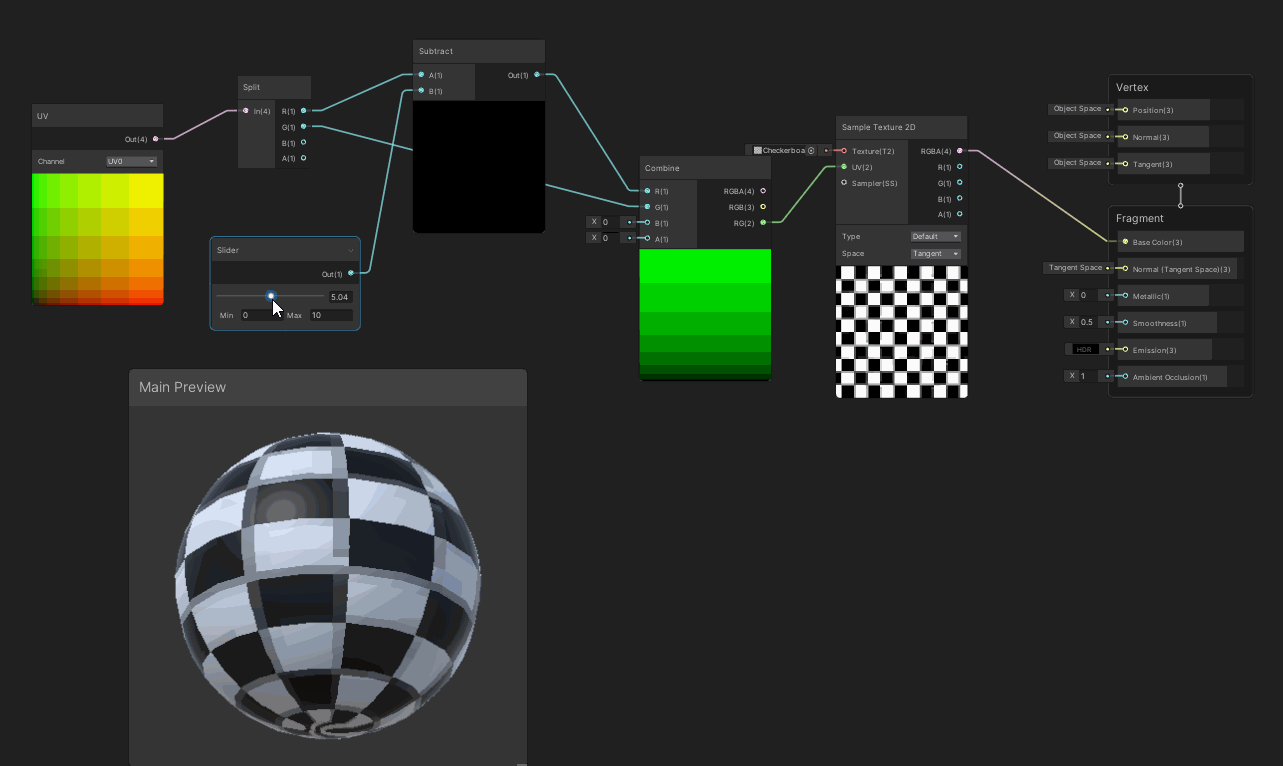Open the Space dropdown set to Tangent
Viewport: 1283px width, 766px height.
tap(936, 253)
